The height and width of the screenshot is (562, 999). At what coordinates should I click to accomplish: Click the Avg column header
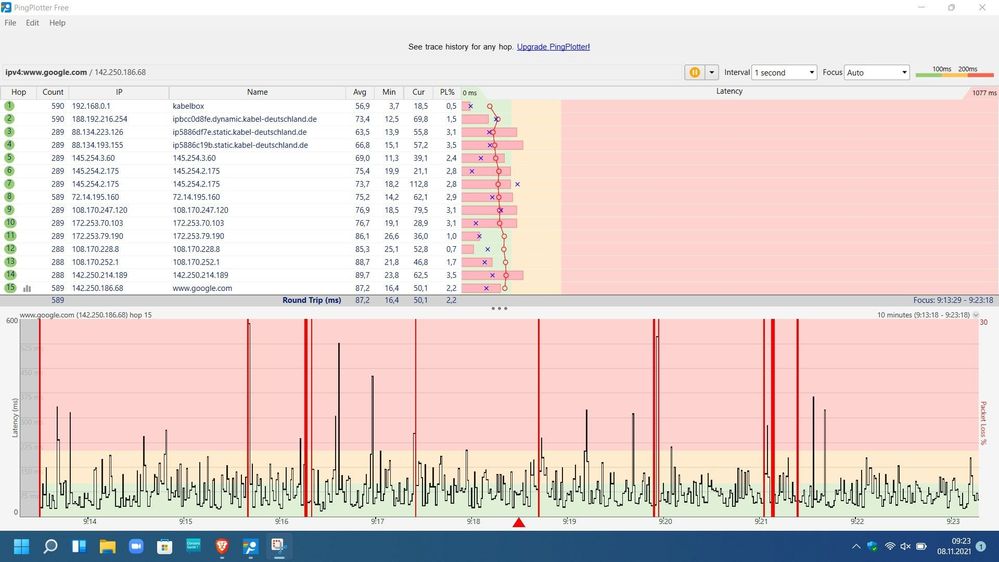coord(360,92)
